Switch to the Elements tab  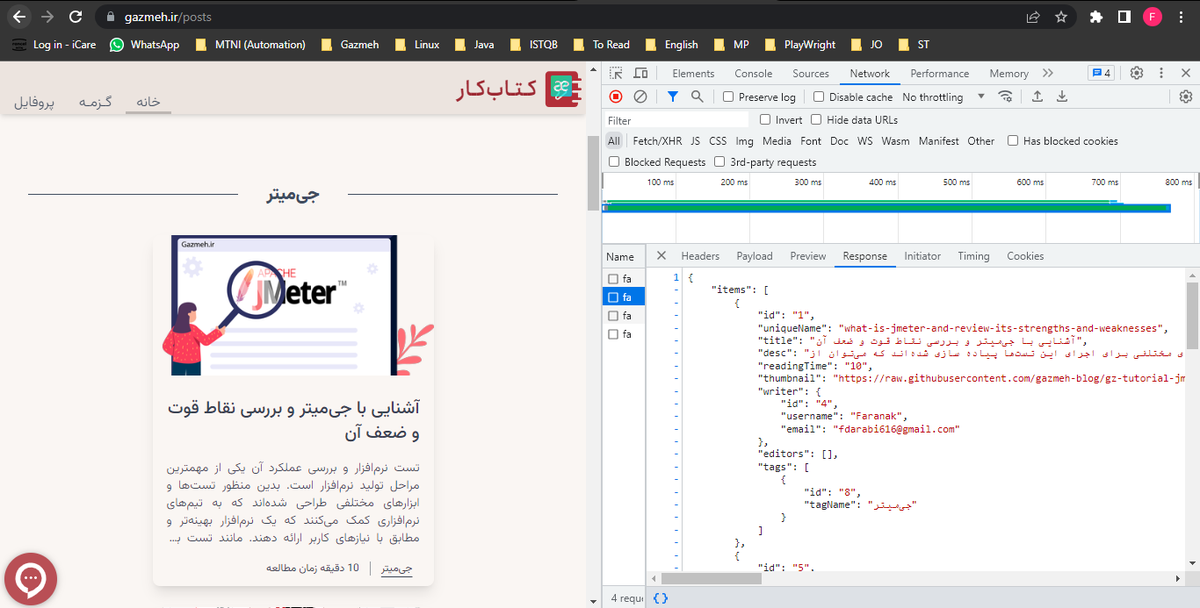tap(693, 73)
